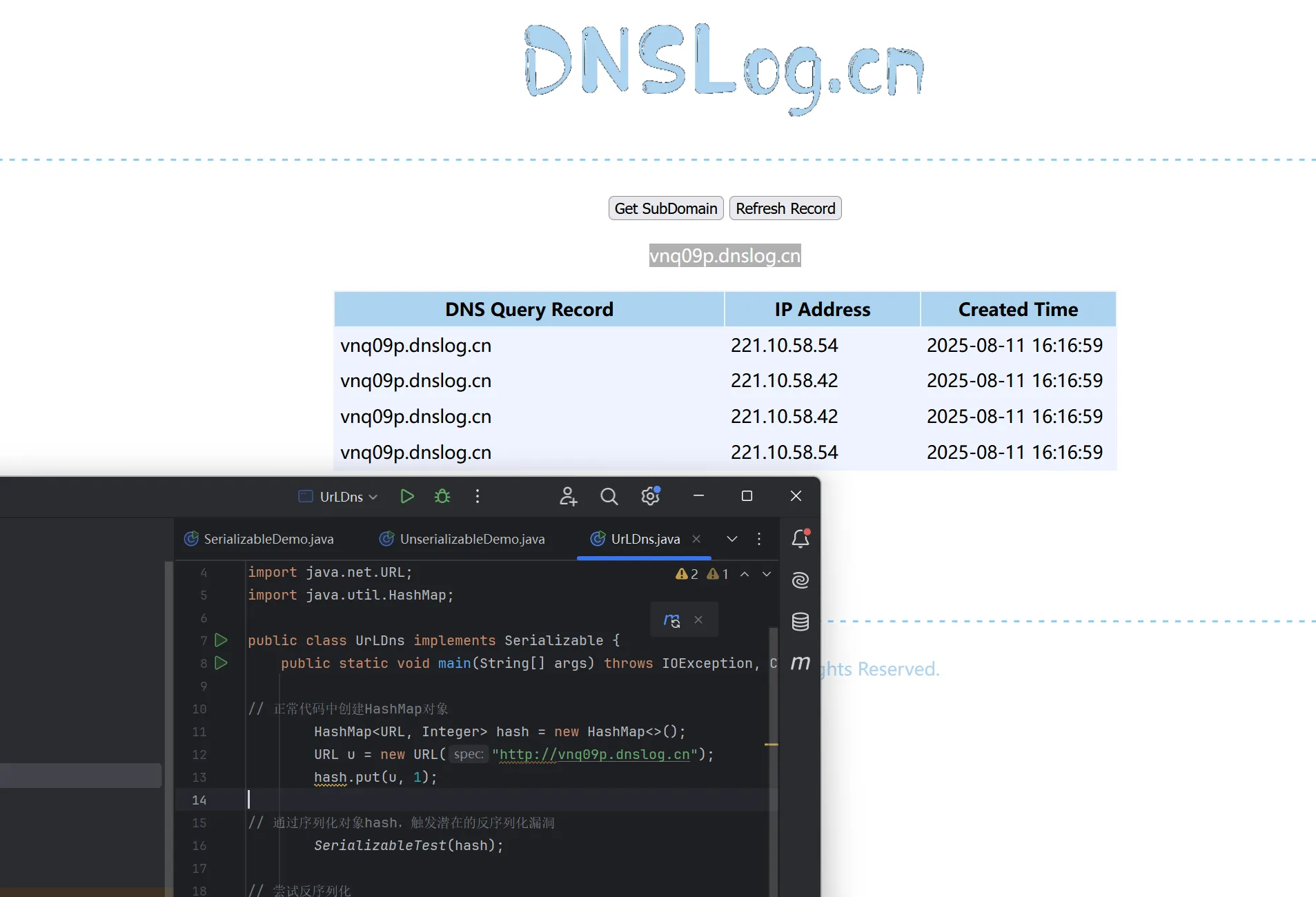The height and width of the screenshot is (897, 1316).
Task: Open the toolbar more actions menu
Action: pos(478,496)
